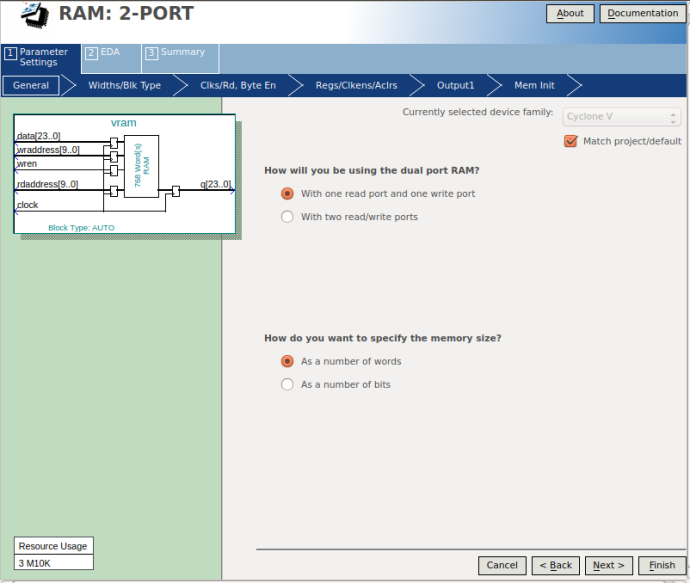Image resolution: width=690 pixels, height=583 pixels.
Task: Click the data input register symbol
Action: tap(114, 143)
